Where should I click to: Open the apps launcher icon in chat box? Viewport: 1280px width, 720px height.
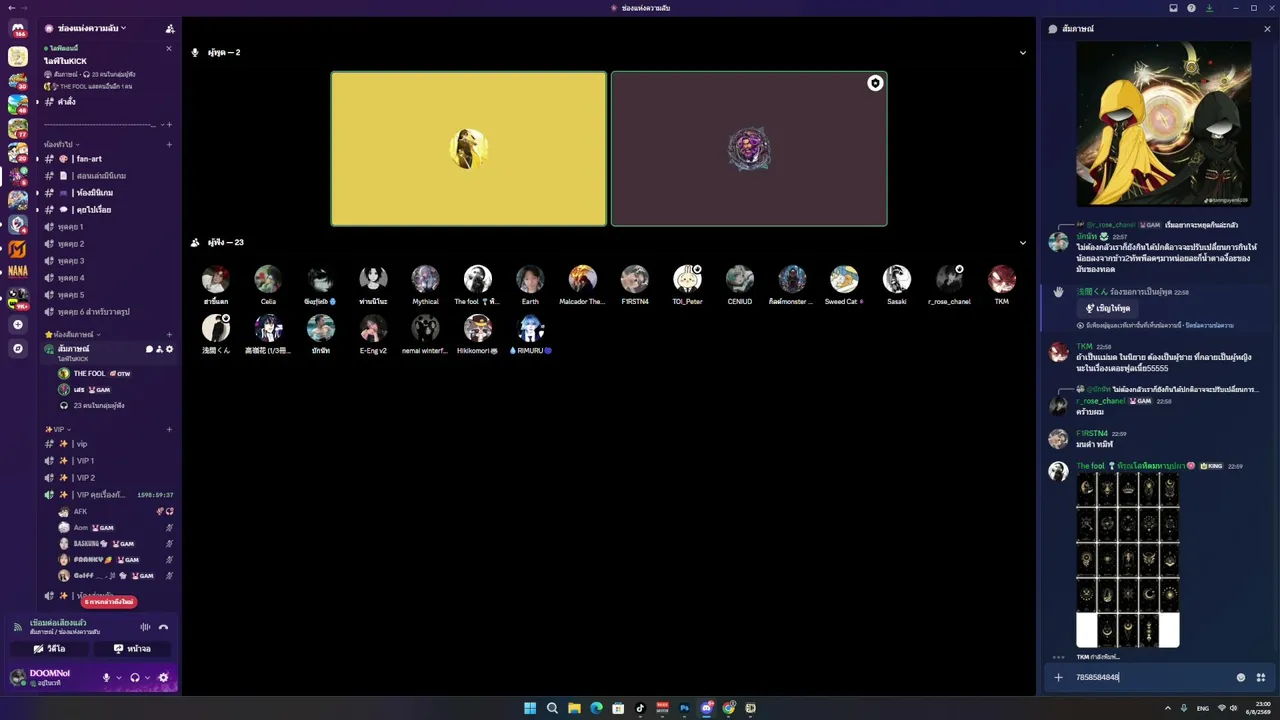pos(1261,677)
